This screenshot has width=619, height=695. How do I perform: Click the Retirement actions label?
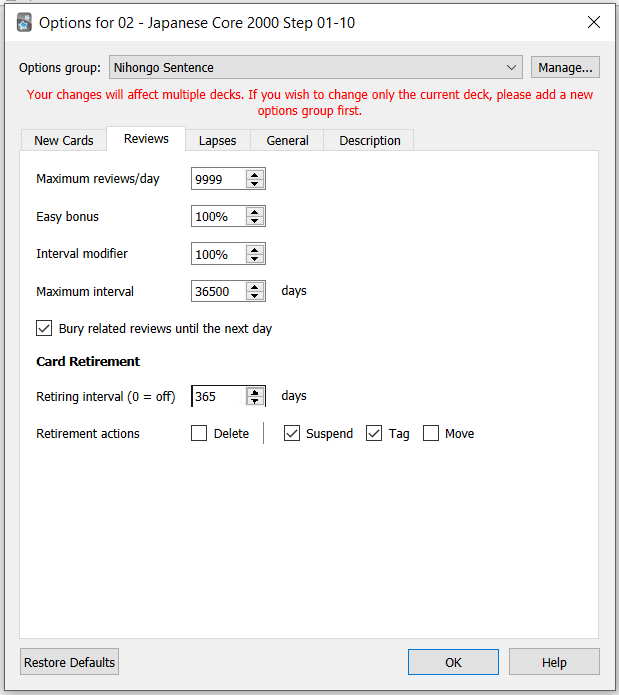click(x=88, y=433)
